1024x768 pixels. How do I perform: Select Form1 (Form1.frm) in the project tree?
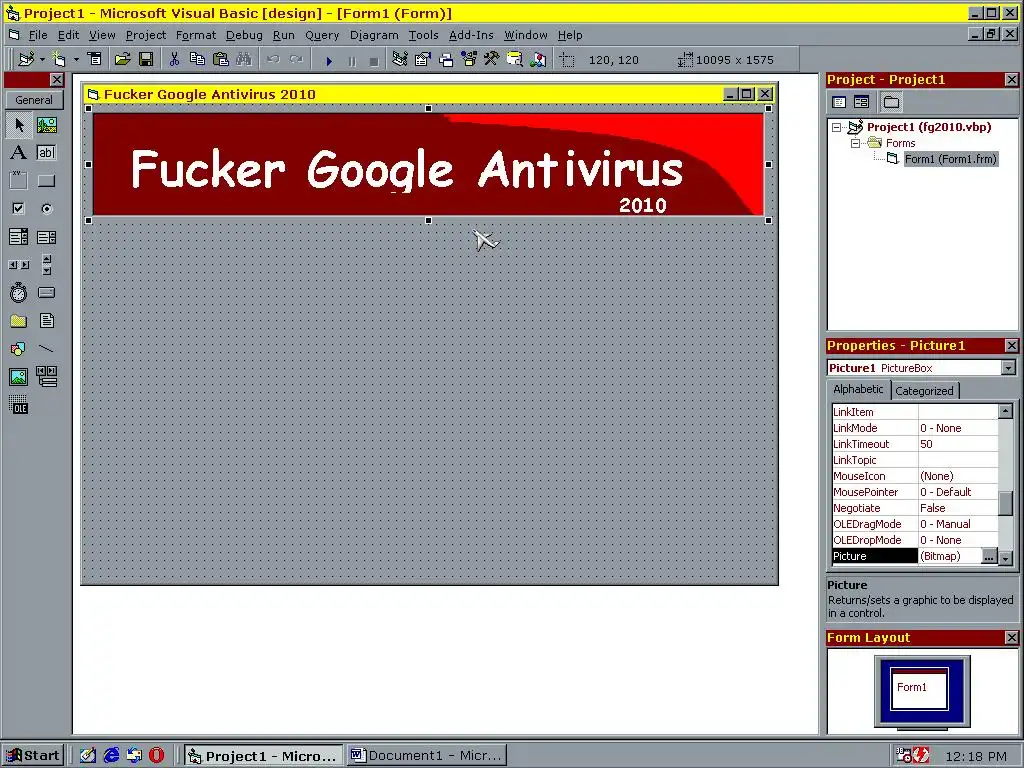click(x=951, y=159)
